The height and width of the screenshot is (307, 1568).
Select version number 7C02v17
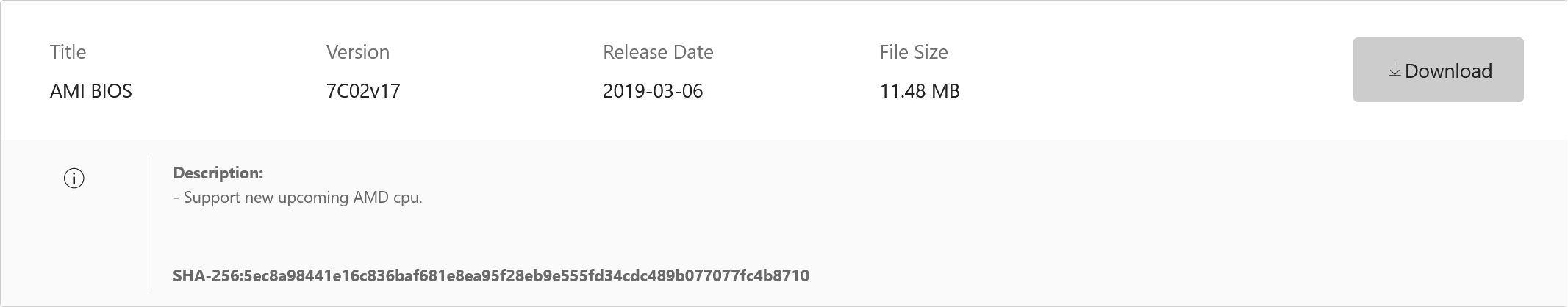click(x=363, y=91)
